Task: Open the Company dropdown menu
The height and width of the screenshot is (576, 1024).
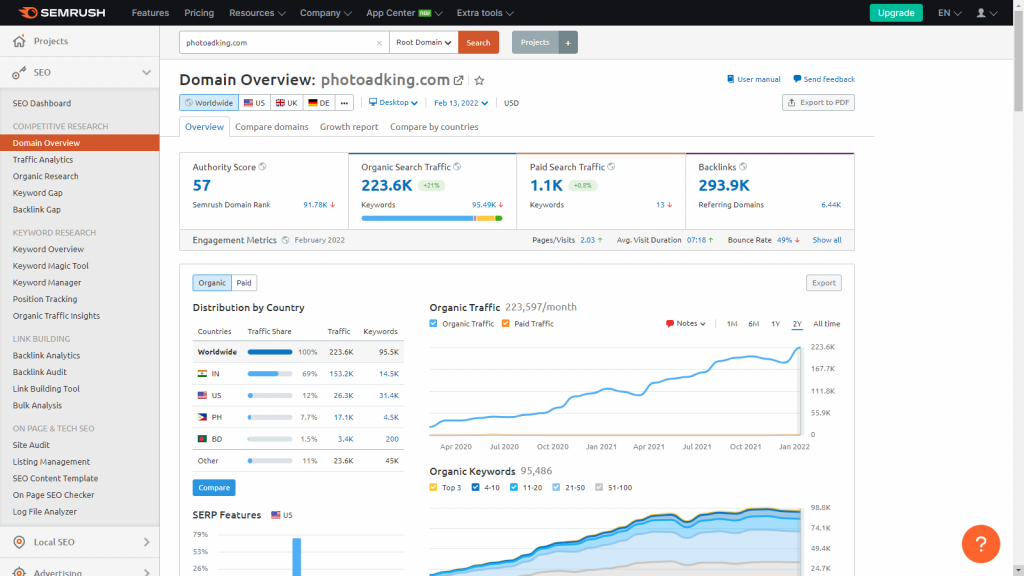Action: click(x=326, y=13)
